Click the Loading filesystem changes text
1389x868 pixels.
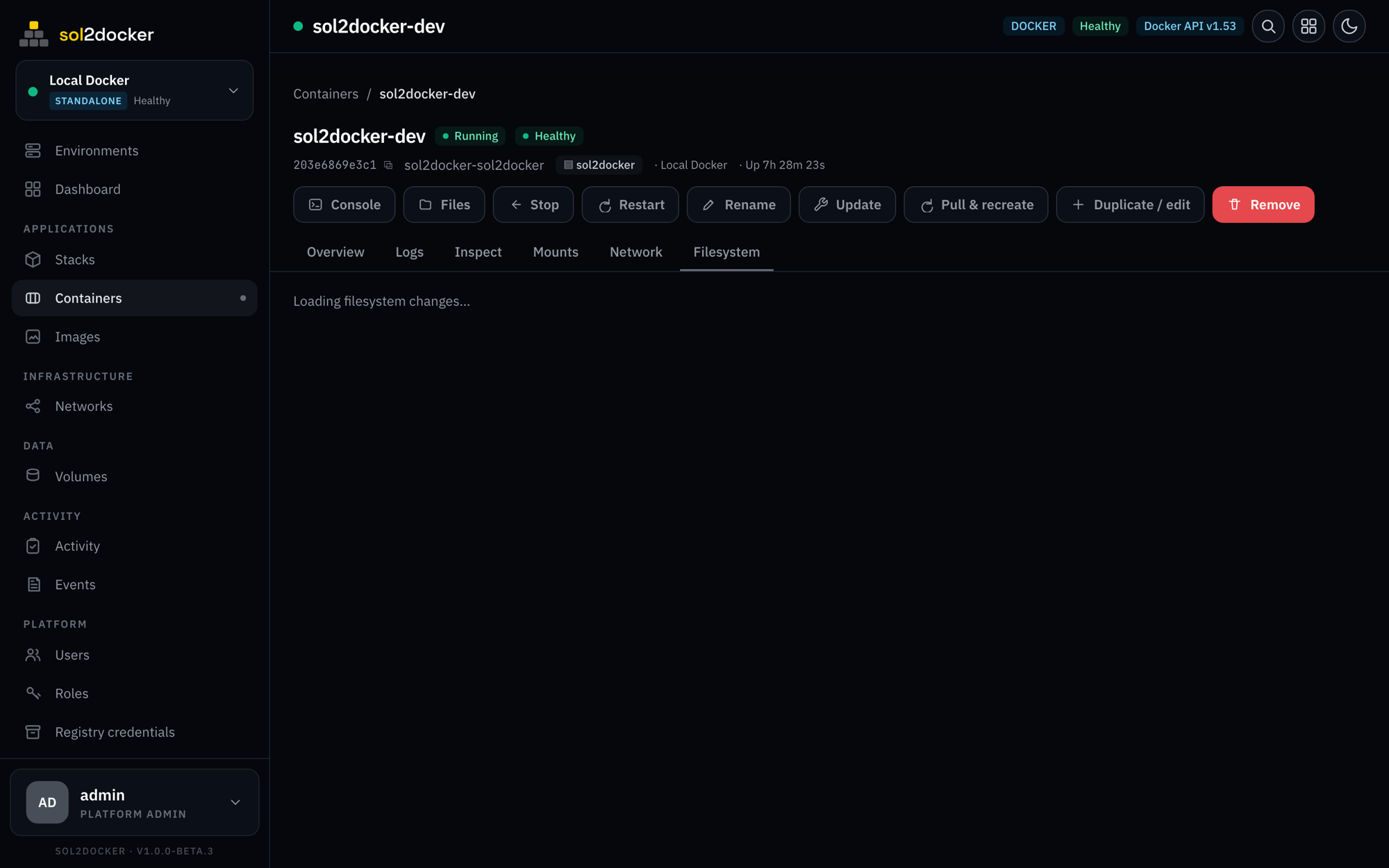[381, 301]
